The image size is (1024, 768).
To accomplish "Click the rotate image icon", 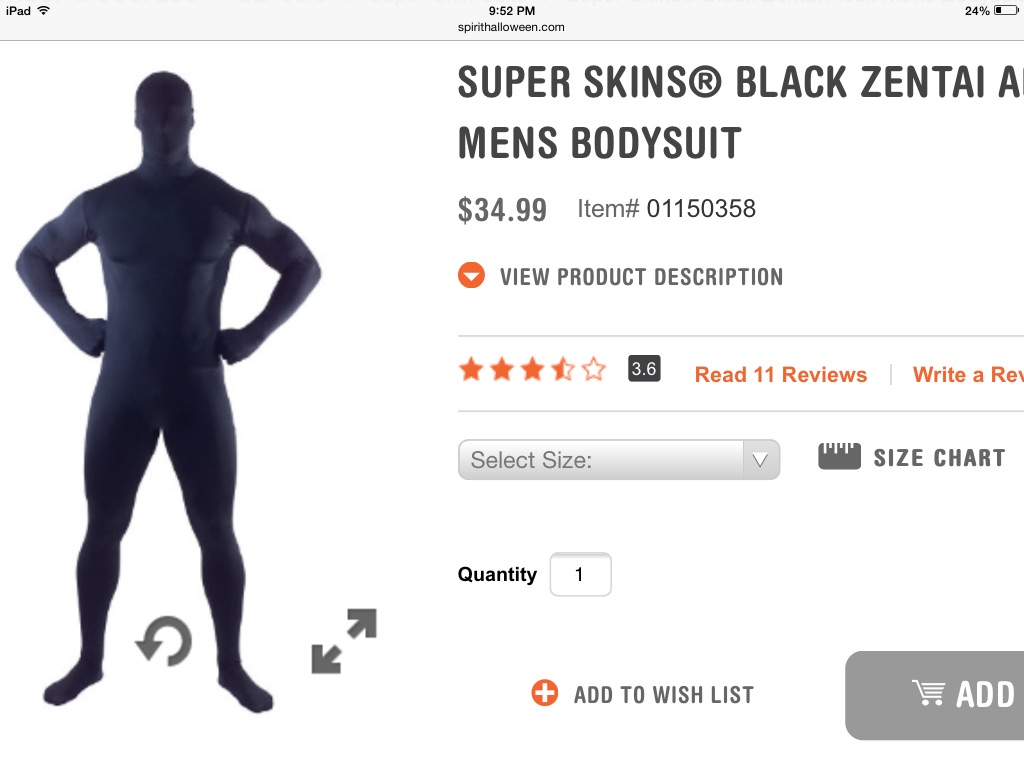I will pos(163,640).
